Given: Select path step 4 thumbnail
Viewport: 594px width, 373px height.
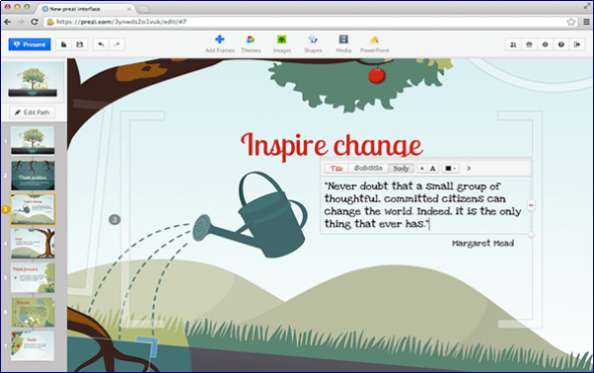Looking at the screenshot, I should click(x=33, y=243).
